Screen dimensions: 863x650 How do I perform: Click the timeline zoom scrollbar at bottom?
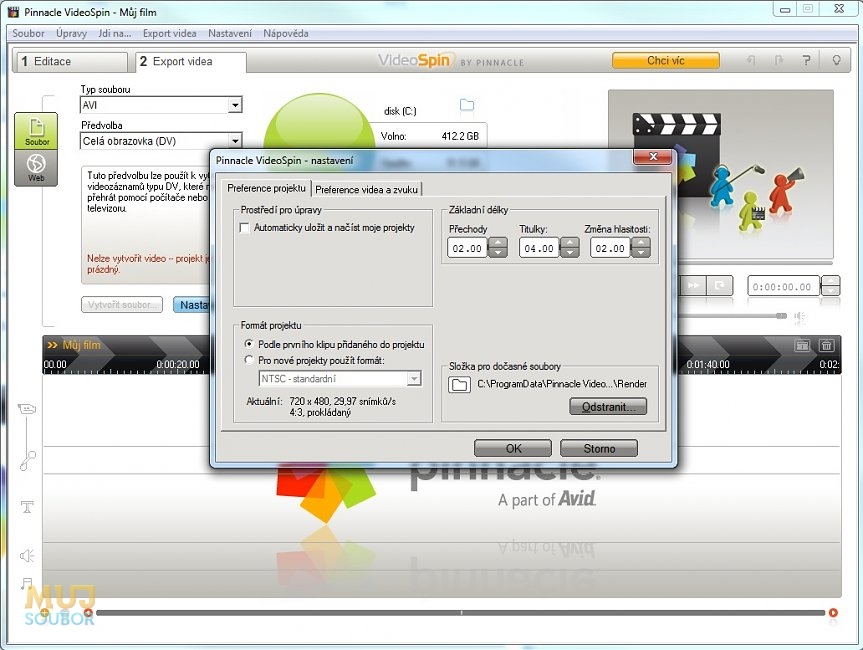[x=460, y=613]
